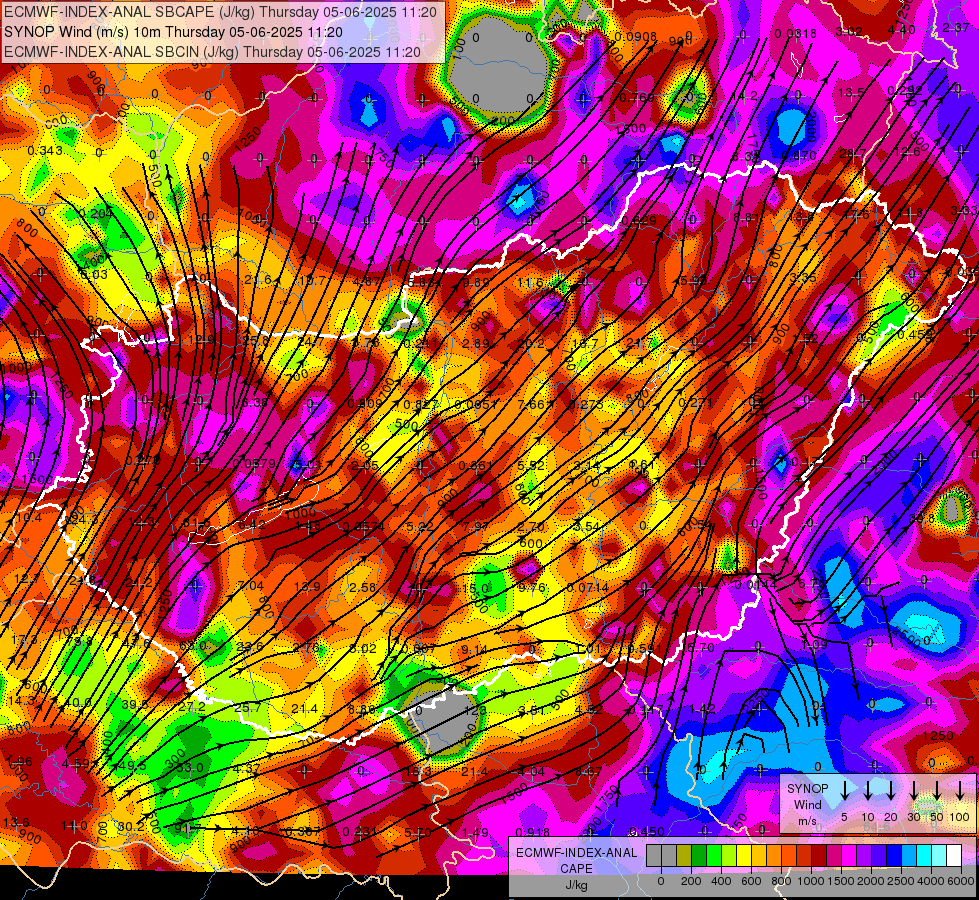This screenshot has height=900, width=979.
Task: Click the 4.40 value at top right
Action: coord(901,29)
